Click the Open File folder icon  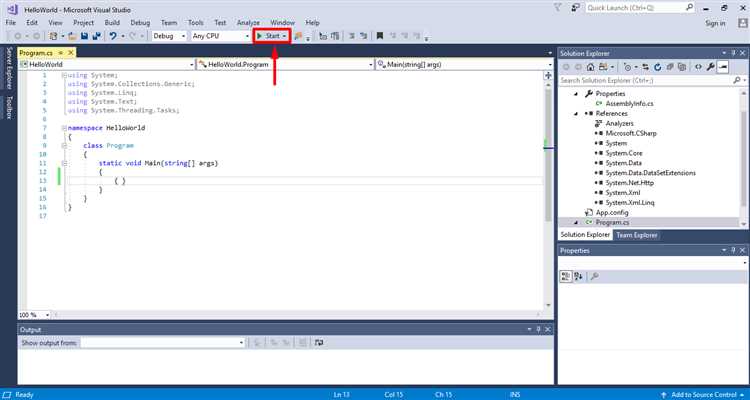(72, 36)
